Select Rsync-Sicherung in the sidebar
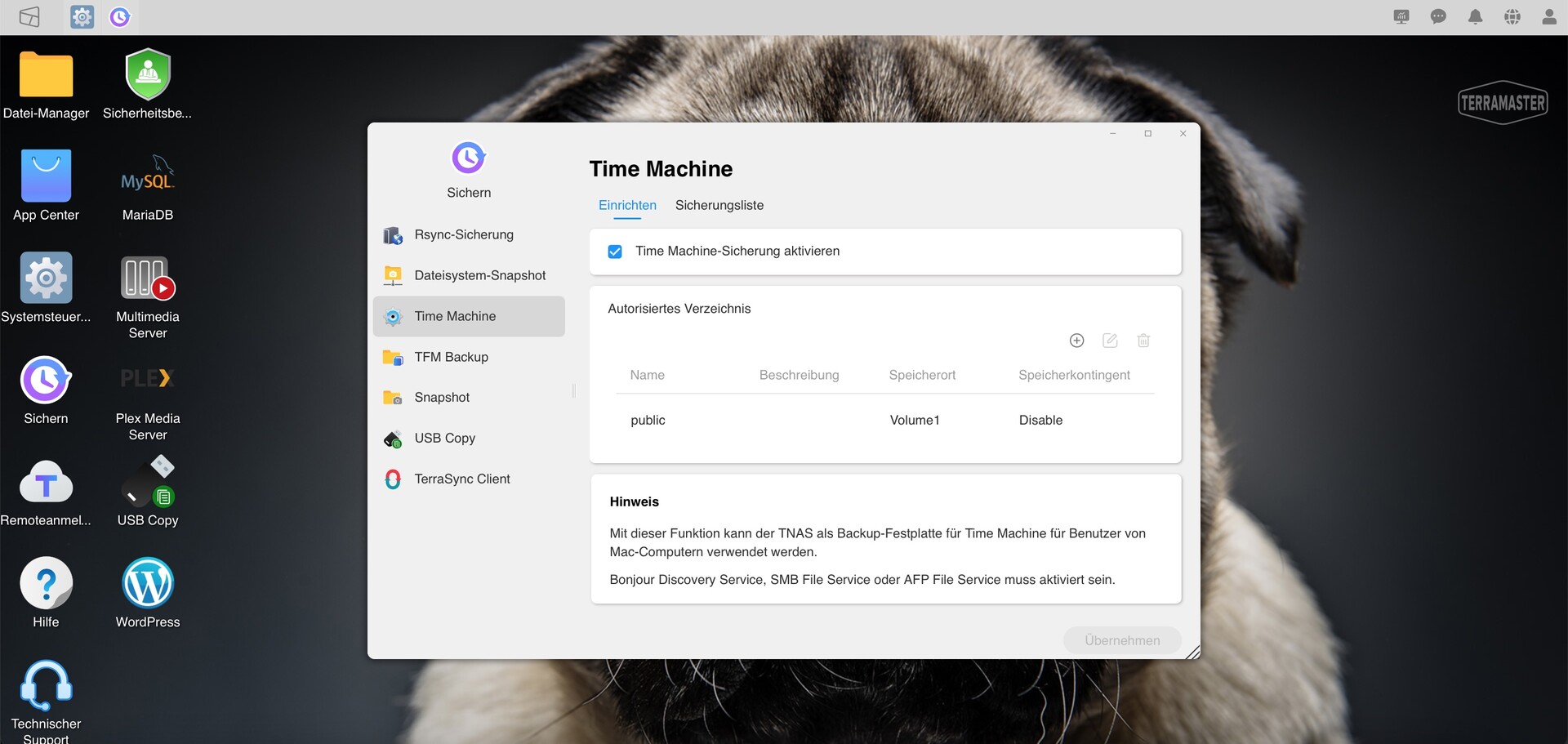The image size is (1568, 744). (x=469, y=235)
